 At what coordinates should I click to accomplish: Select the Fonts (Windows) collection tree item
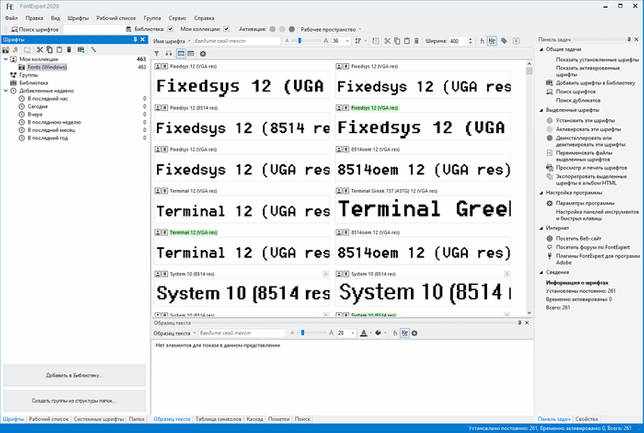47,67
